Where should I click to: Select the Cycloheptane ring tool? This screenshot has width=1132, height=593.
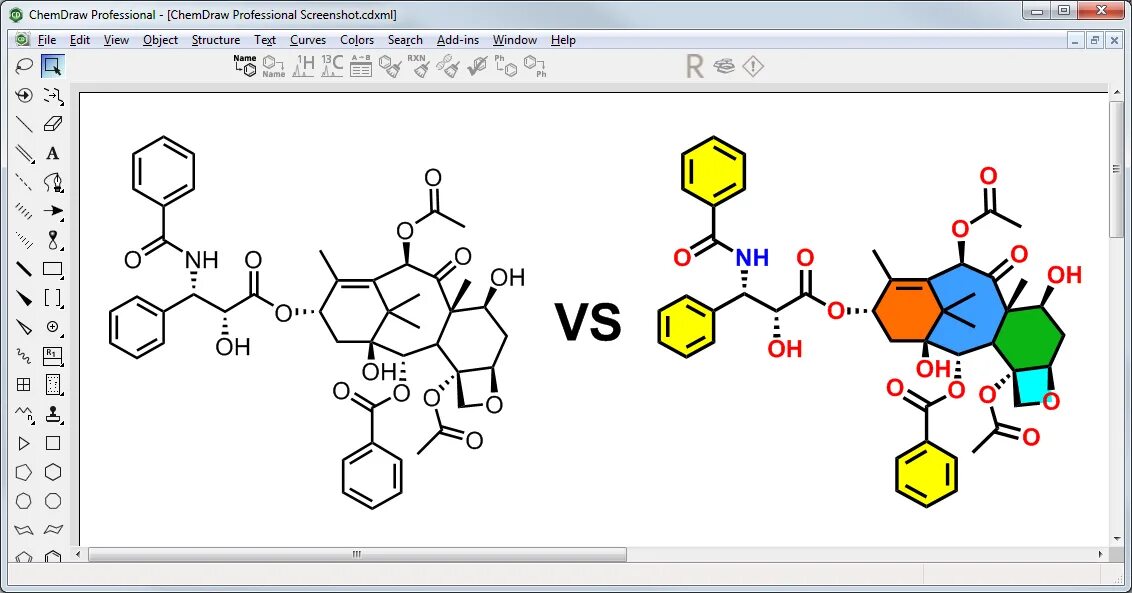[x=24, y=501]
